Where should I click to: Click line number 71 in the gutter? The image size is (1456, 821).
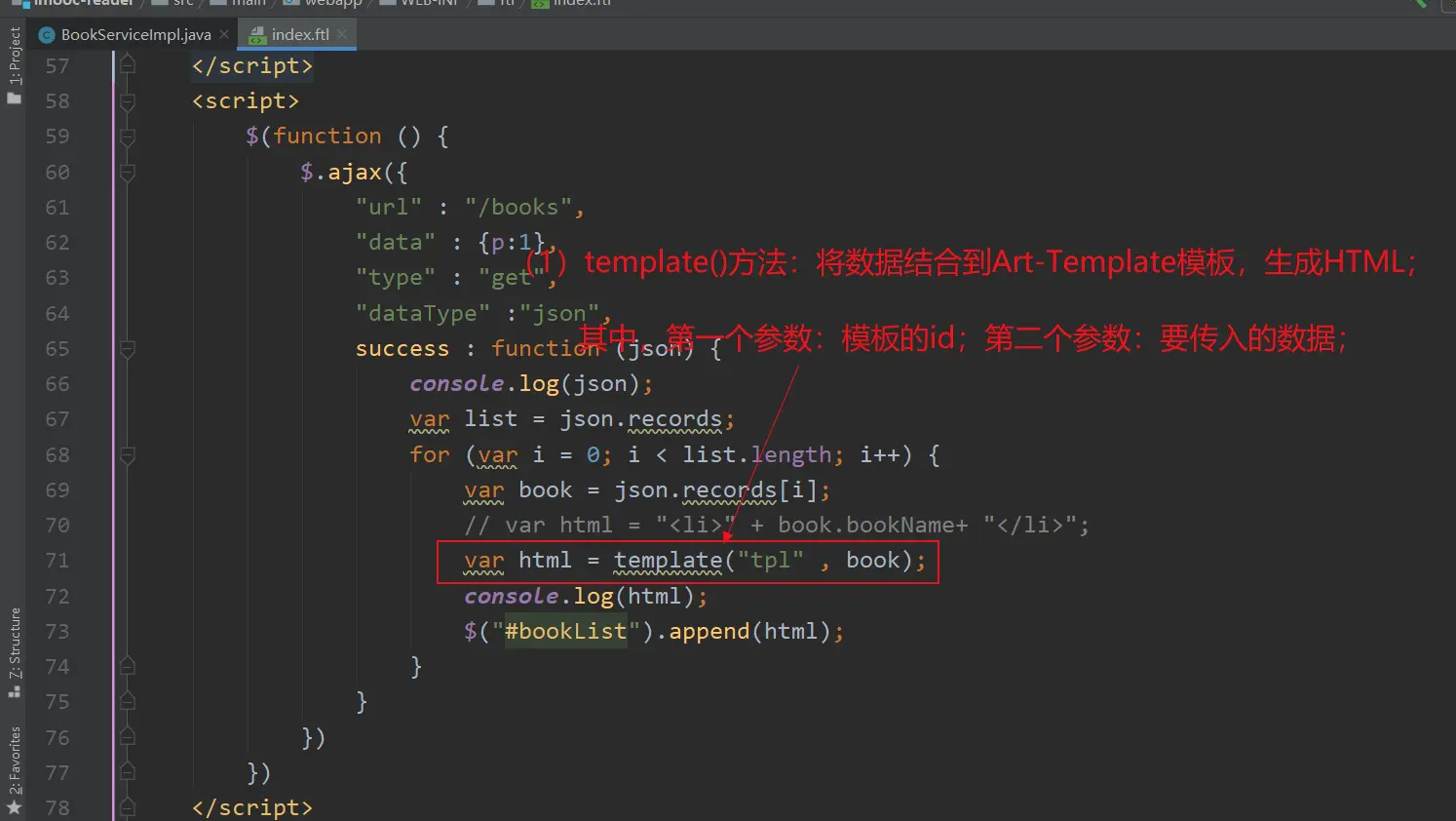pyautogui.click(x=57, y=561)
